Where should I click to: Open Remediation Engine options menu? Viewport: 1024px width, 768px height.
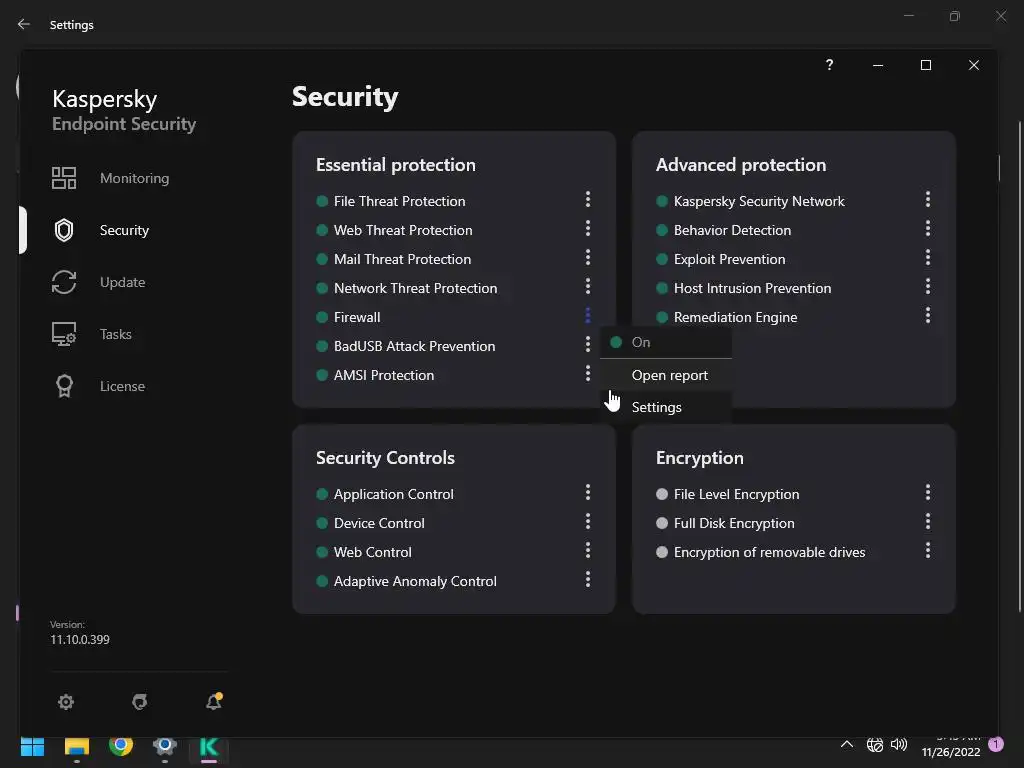(x=927, y=315)
